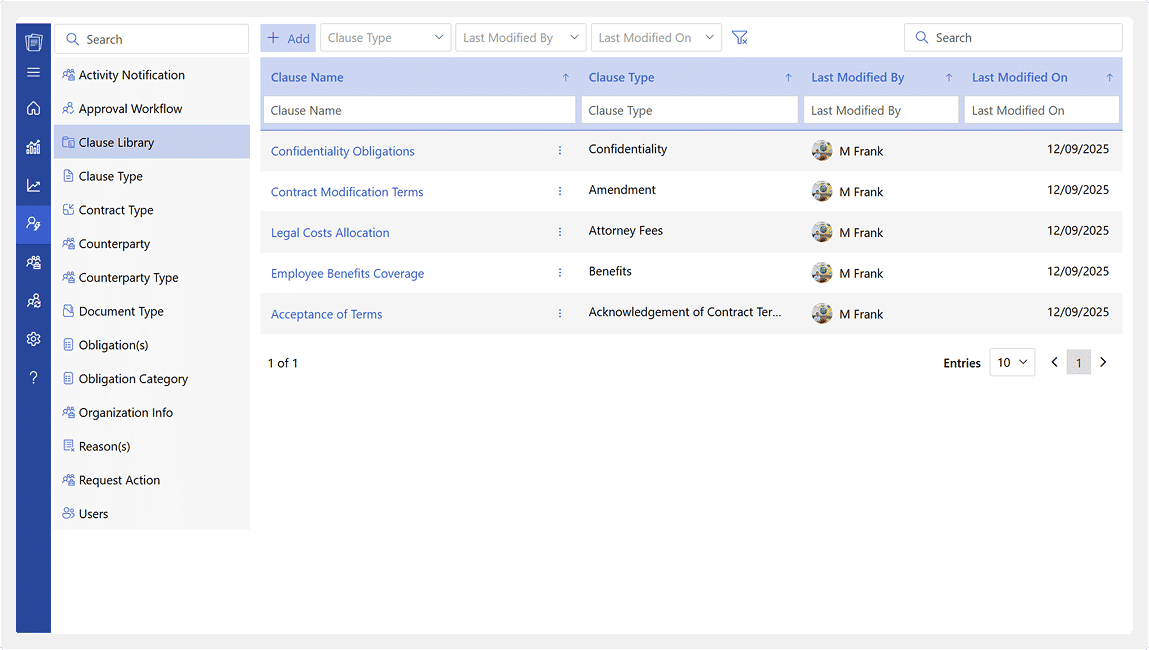Click the Clause Name filter input field
Screen dimensions: 1149x650
coord(419,111)
